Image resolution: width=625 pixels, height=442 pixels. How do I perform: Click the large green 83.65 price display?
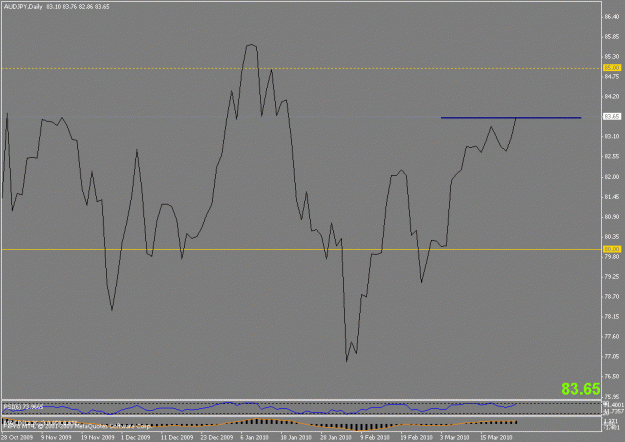pos(580,389)
